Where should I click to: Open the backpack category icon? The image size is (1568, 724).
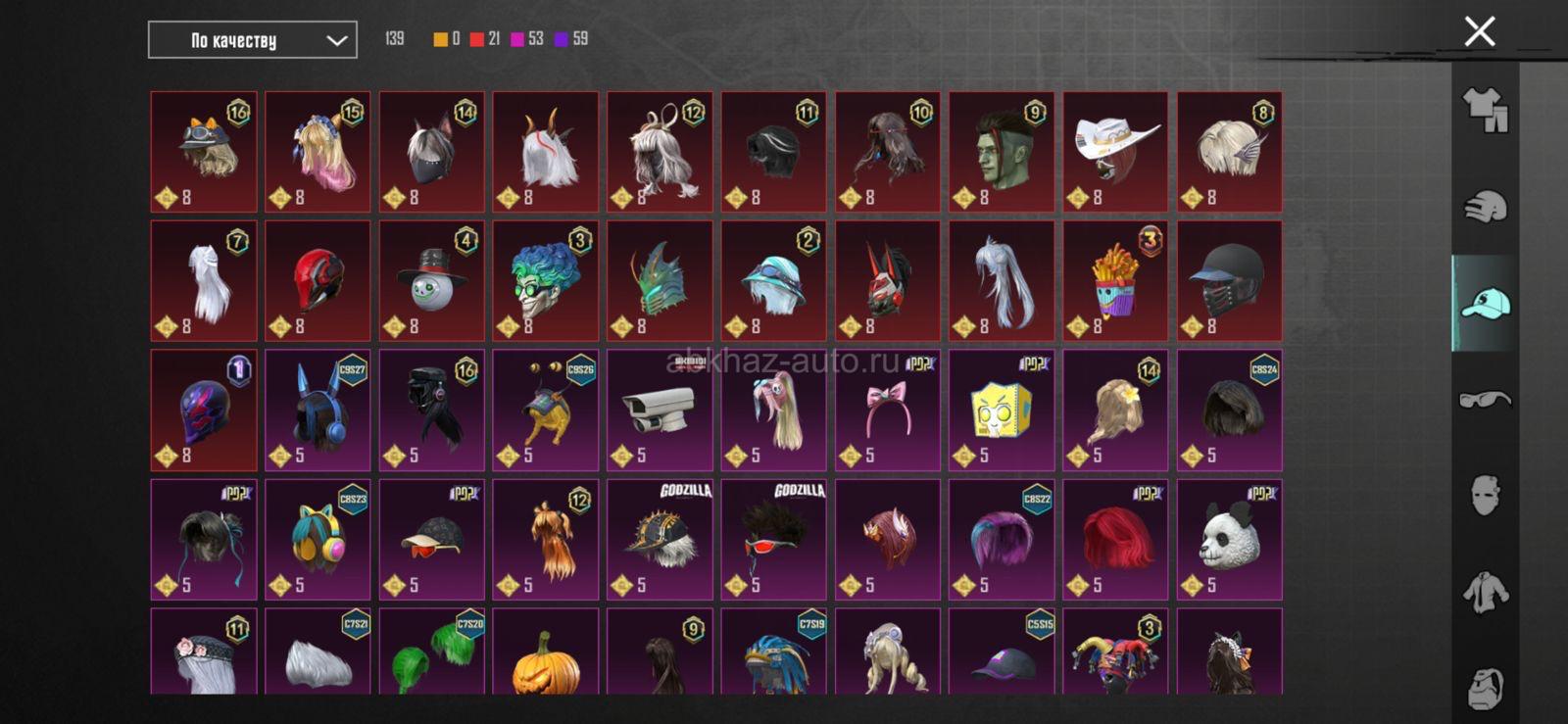click(x=1486, y=688)
